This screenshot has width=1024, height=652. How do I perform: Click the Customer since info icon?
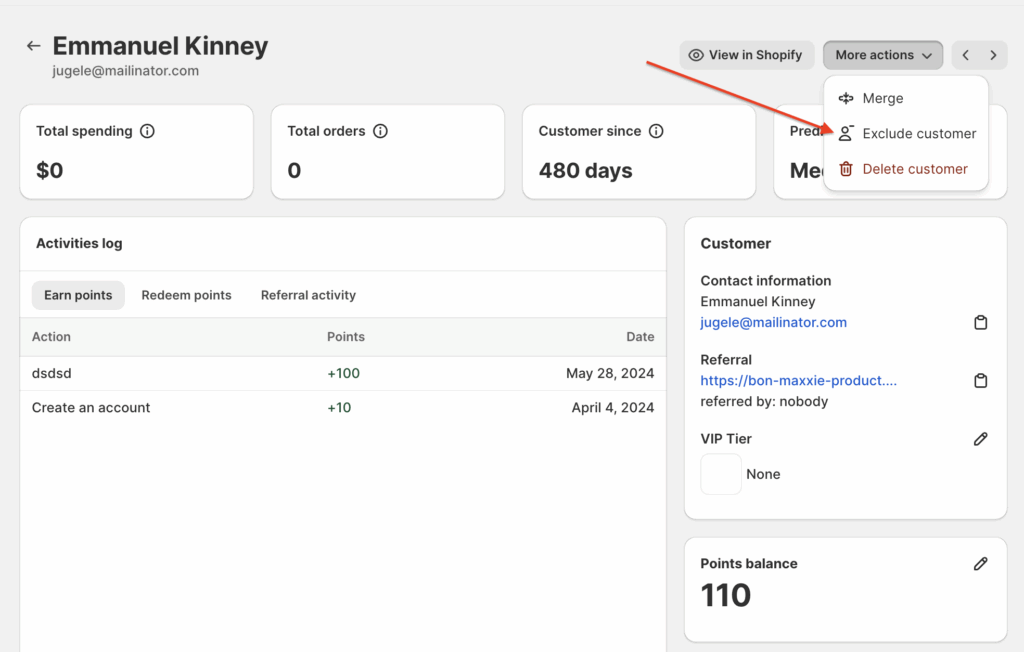point(656,131)
